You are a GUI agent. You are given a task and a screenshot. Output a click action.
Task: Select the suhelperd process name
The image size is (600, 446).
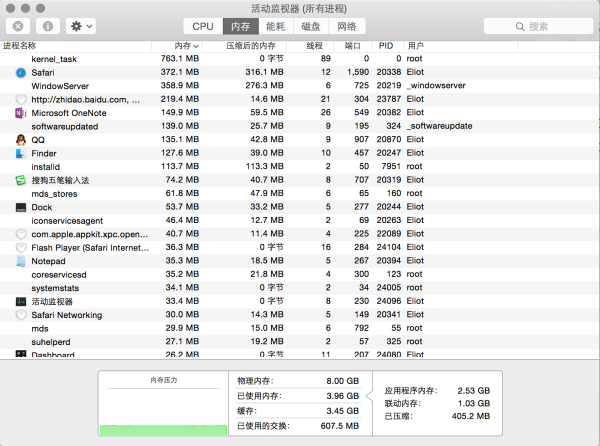click(x=51, y=342)
